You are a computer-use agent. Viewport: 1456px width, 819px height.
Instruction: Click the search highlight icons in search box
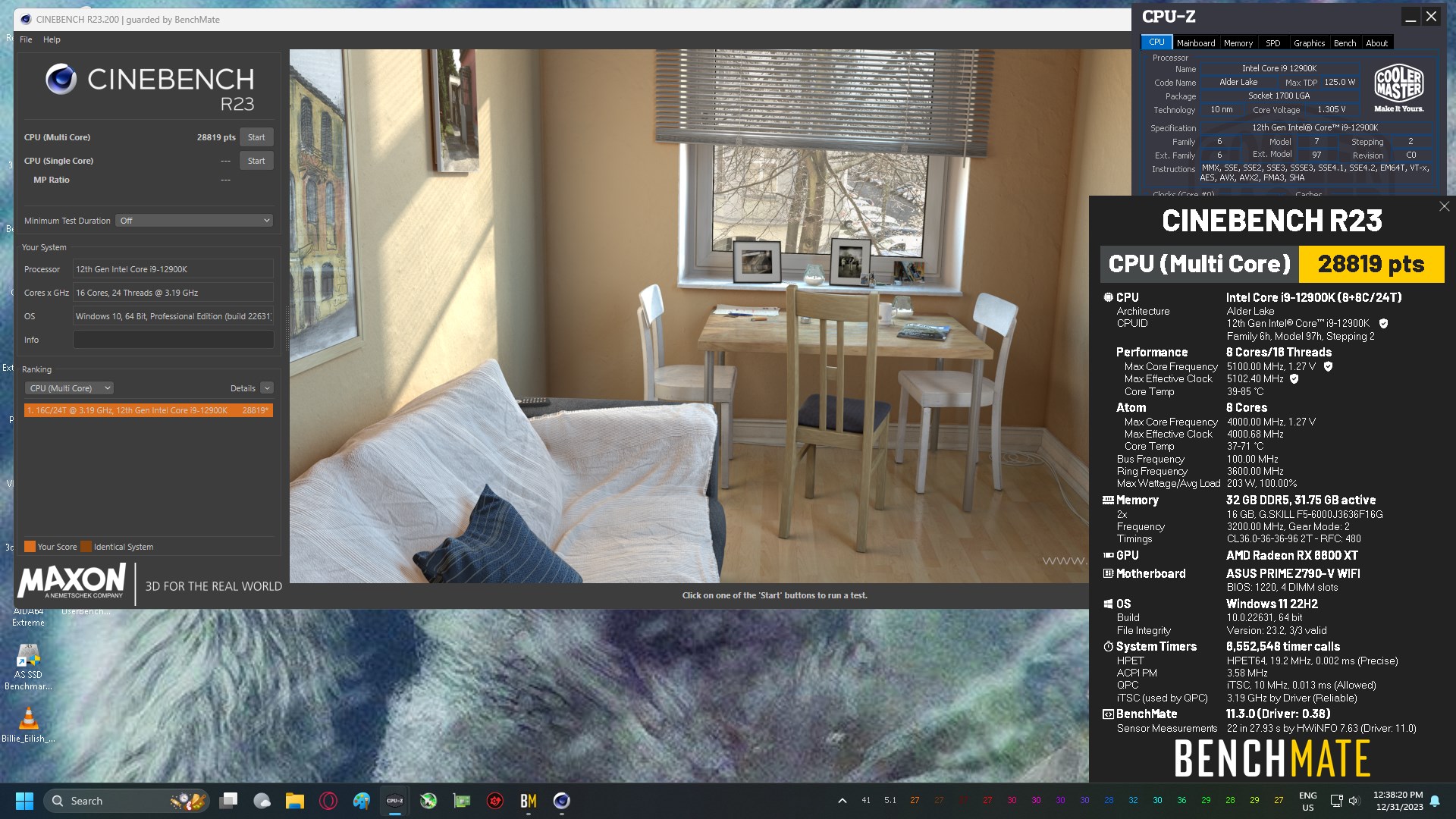coord(188,801)
